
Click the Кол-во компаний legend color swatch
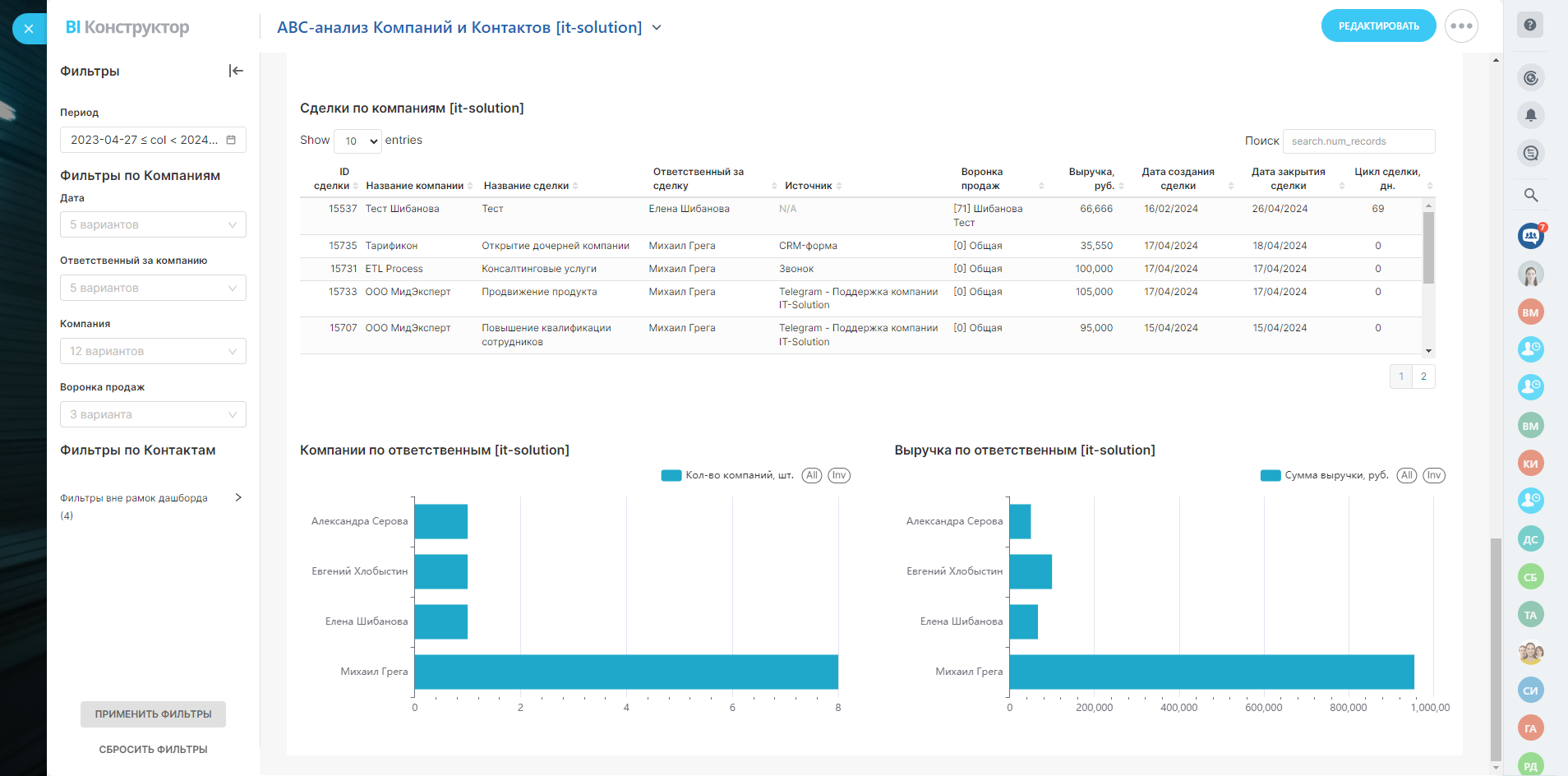click(671, 475)
